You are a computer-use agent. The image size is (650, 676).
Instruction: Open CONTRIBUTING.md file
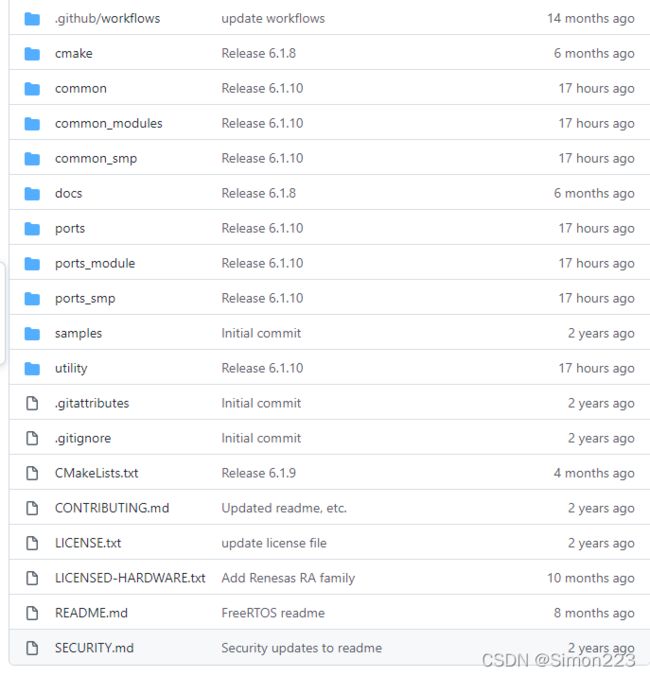(112, 508)
